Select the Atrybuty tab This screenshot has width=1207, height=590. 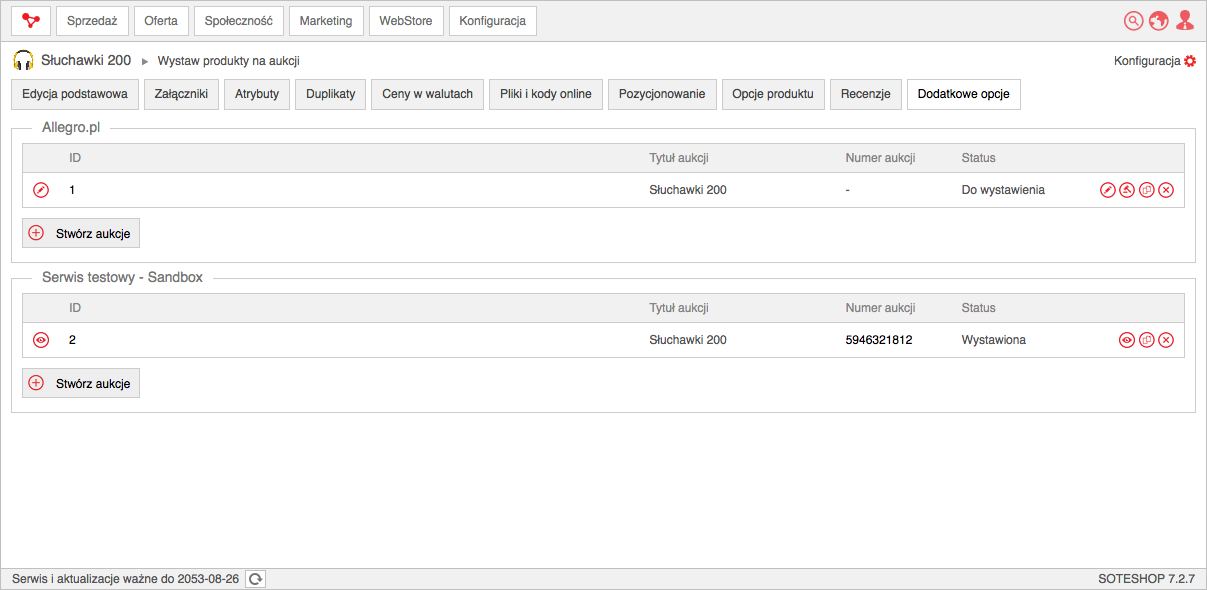(257, 94)
